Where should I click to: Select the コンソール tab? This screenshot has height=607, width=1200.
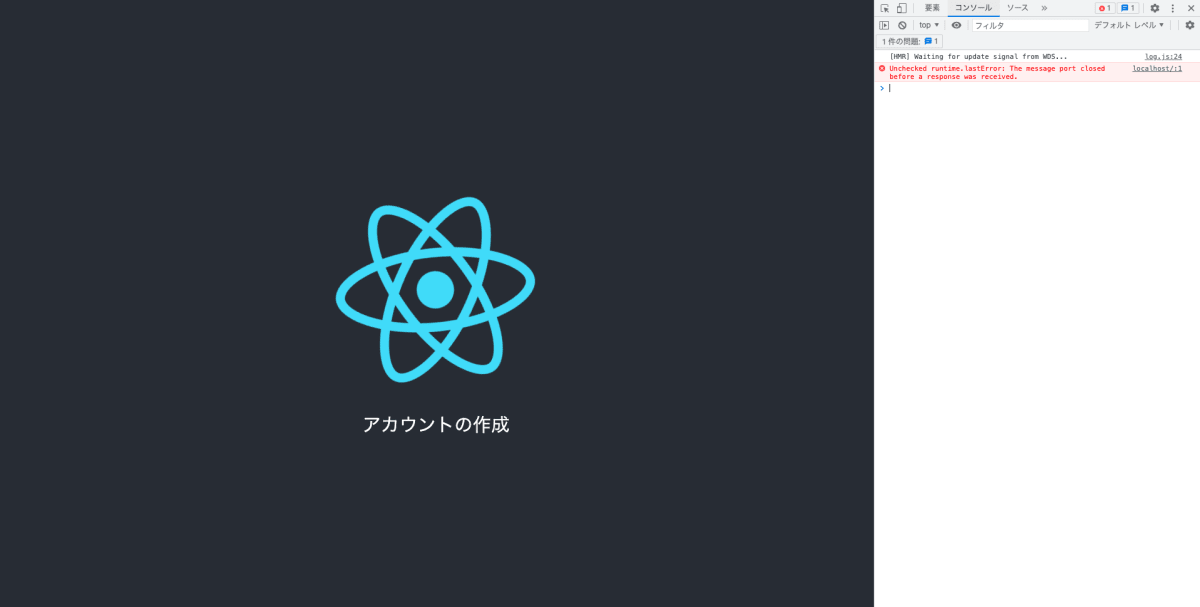click(973, 8)
